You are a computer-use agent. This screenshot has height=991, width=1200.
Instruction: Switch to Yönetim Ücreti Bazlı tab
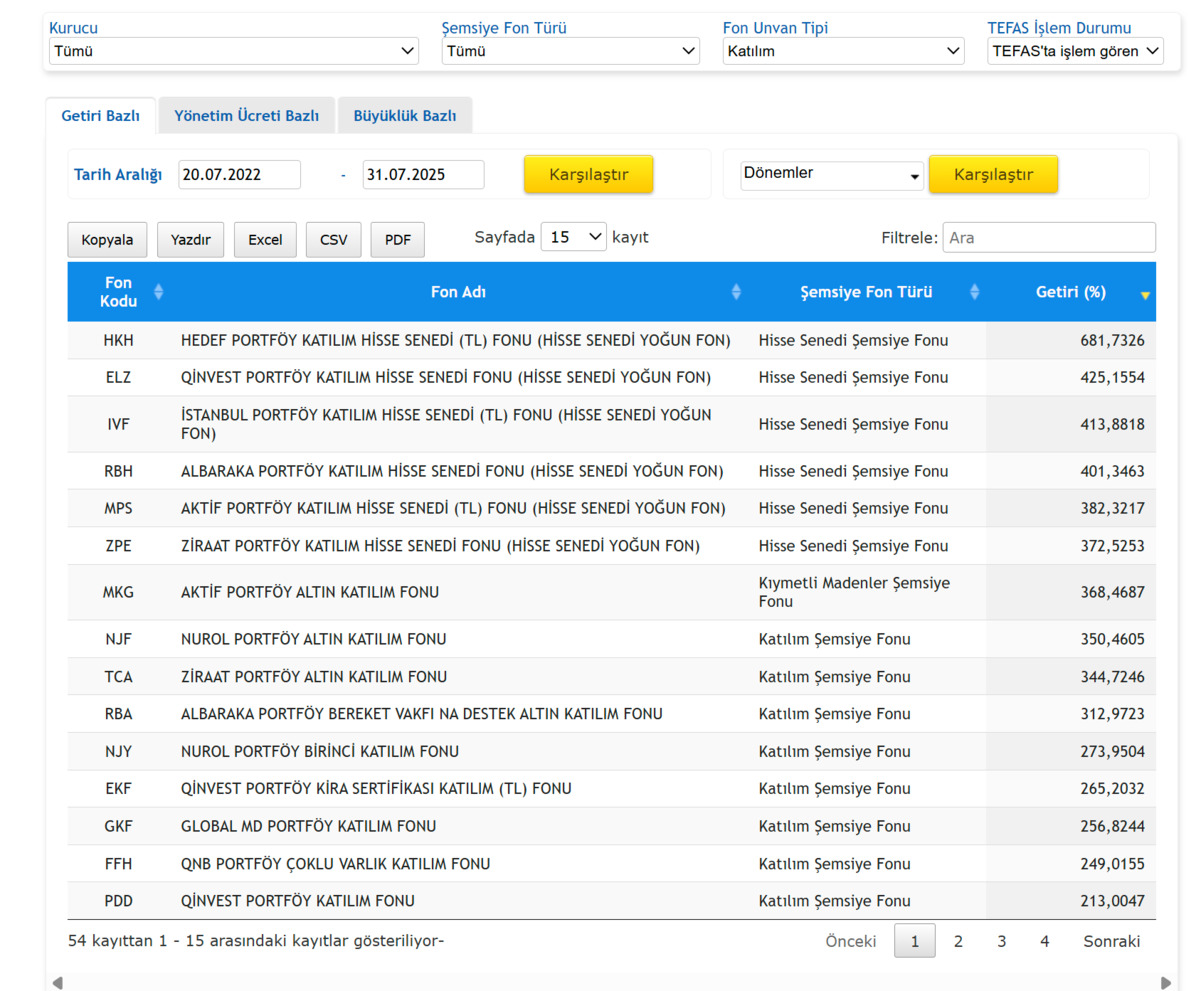click(x=246, y=116)
